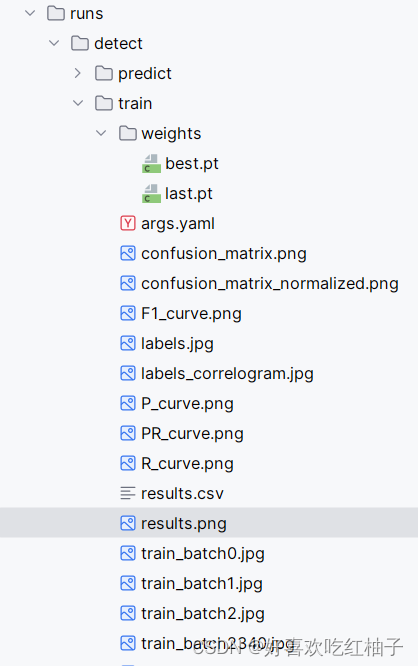Collapse the weights folder chevron
Screen dimensions: 418x666
[x=101, y=133]
